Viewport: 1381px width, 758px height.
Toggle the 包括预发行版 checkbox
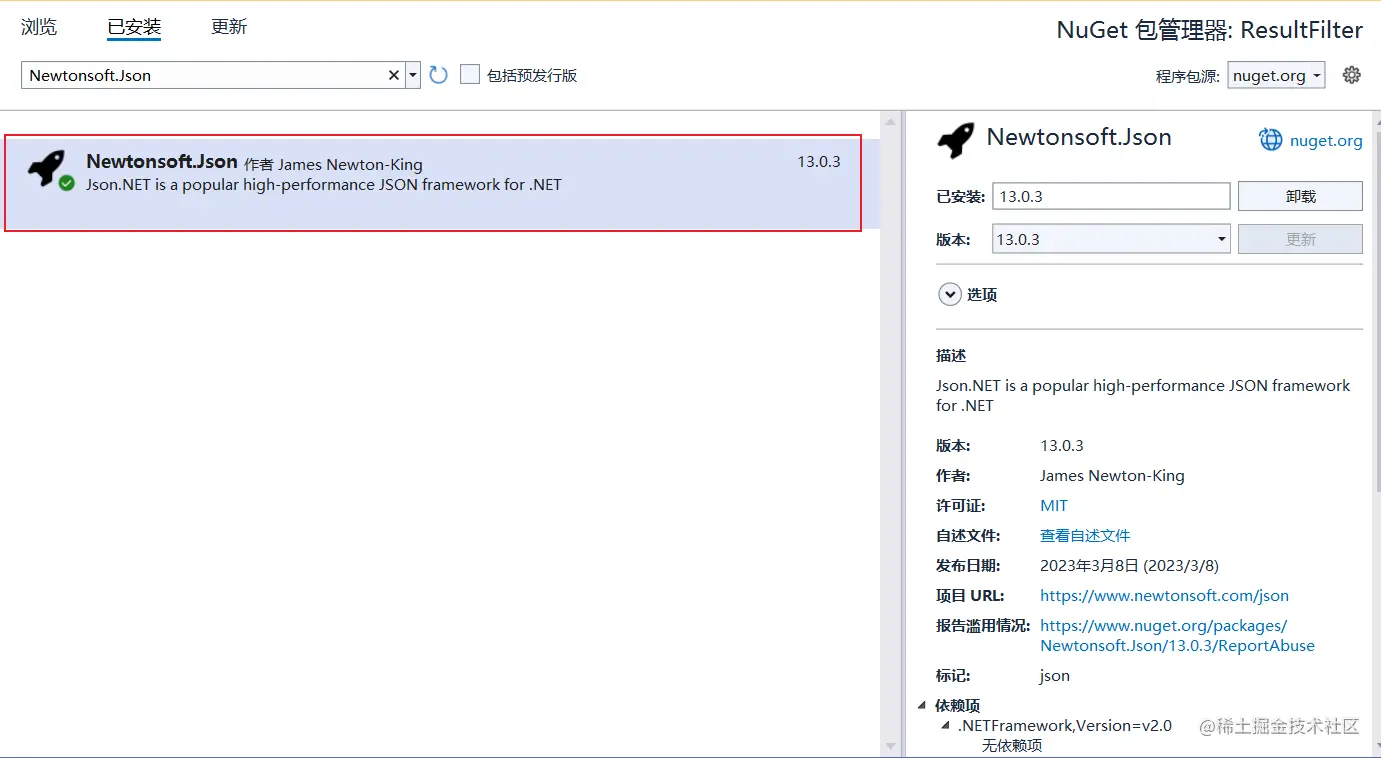(x=470, y=74)
